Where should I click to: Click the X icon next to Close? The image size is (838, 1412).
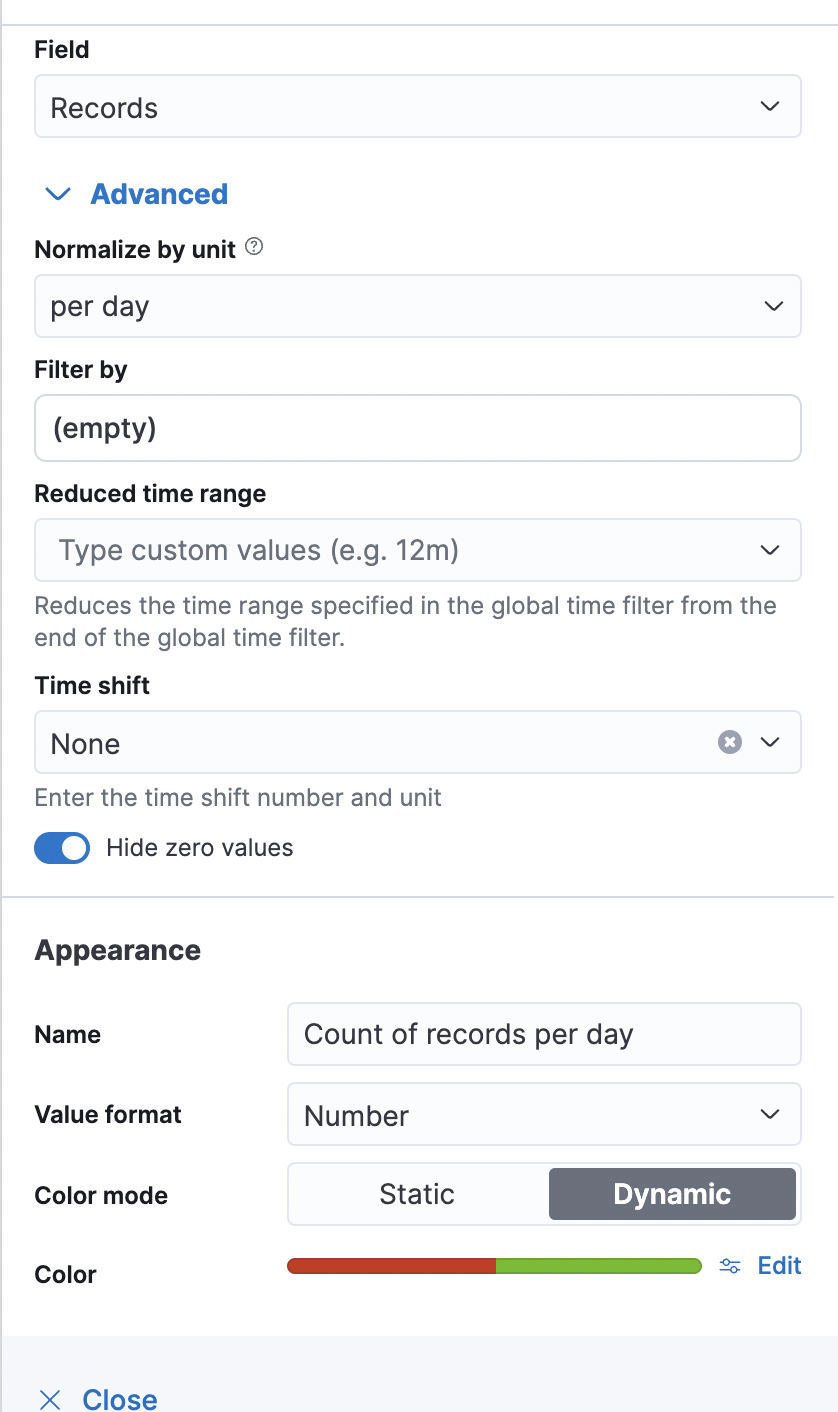(50, 1399)
